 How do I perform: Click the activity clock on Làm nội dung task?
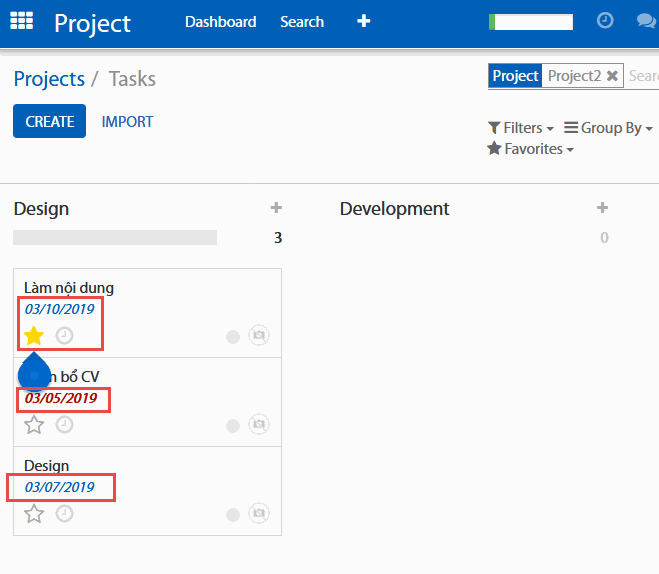point(64,336)
